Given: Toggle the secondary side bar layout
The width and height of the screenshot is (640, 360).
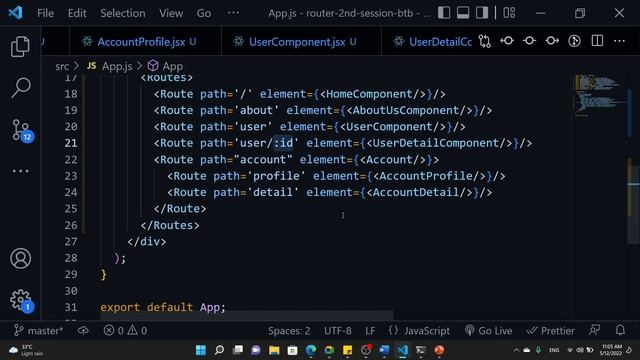Looking at the screenshot, I should [482, 13].
